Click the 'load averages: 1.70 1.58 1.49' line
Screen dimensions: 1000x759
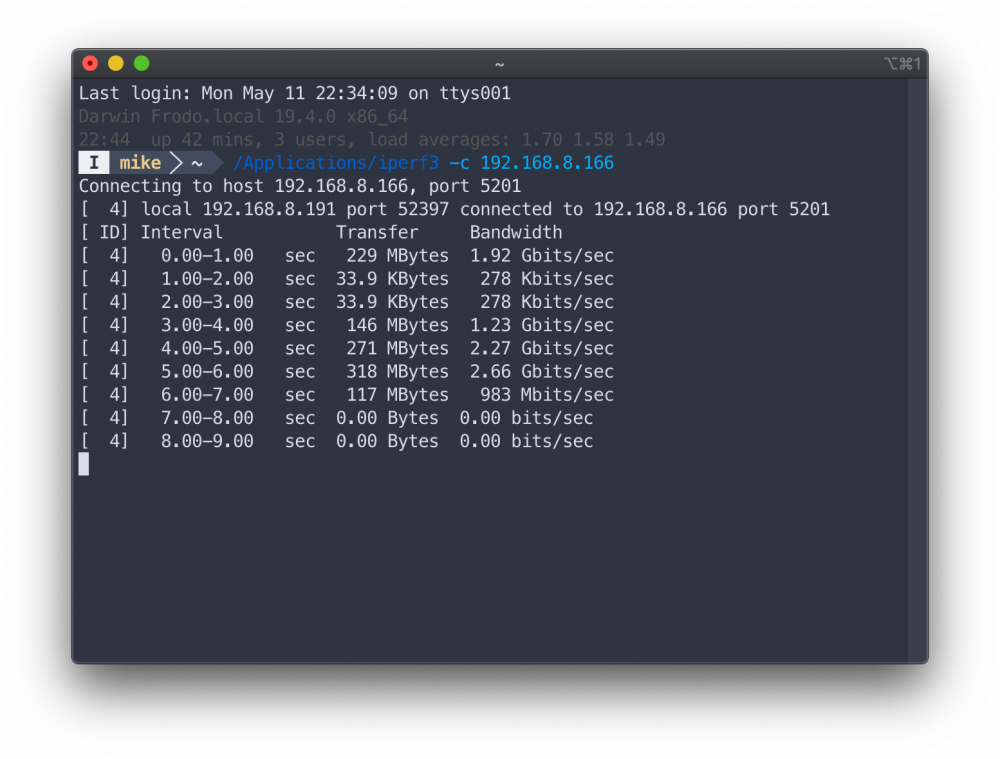click(x=372, y=140)
